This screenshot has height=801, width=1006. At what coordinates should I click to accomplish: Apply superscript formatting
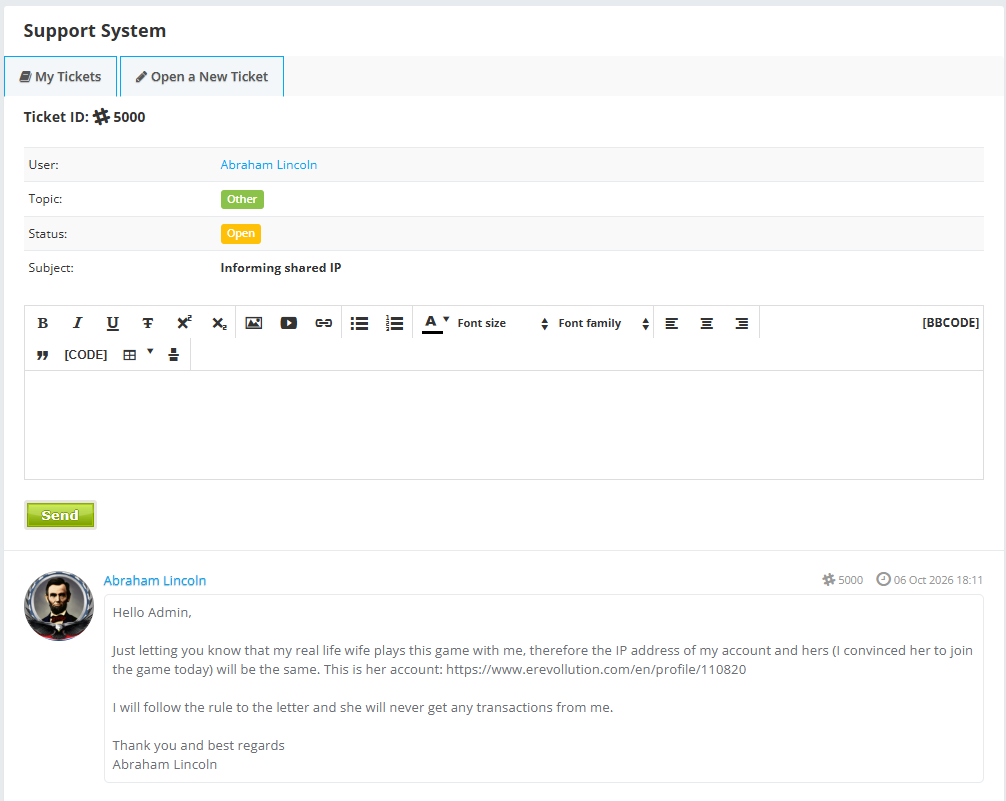184,323
